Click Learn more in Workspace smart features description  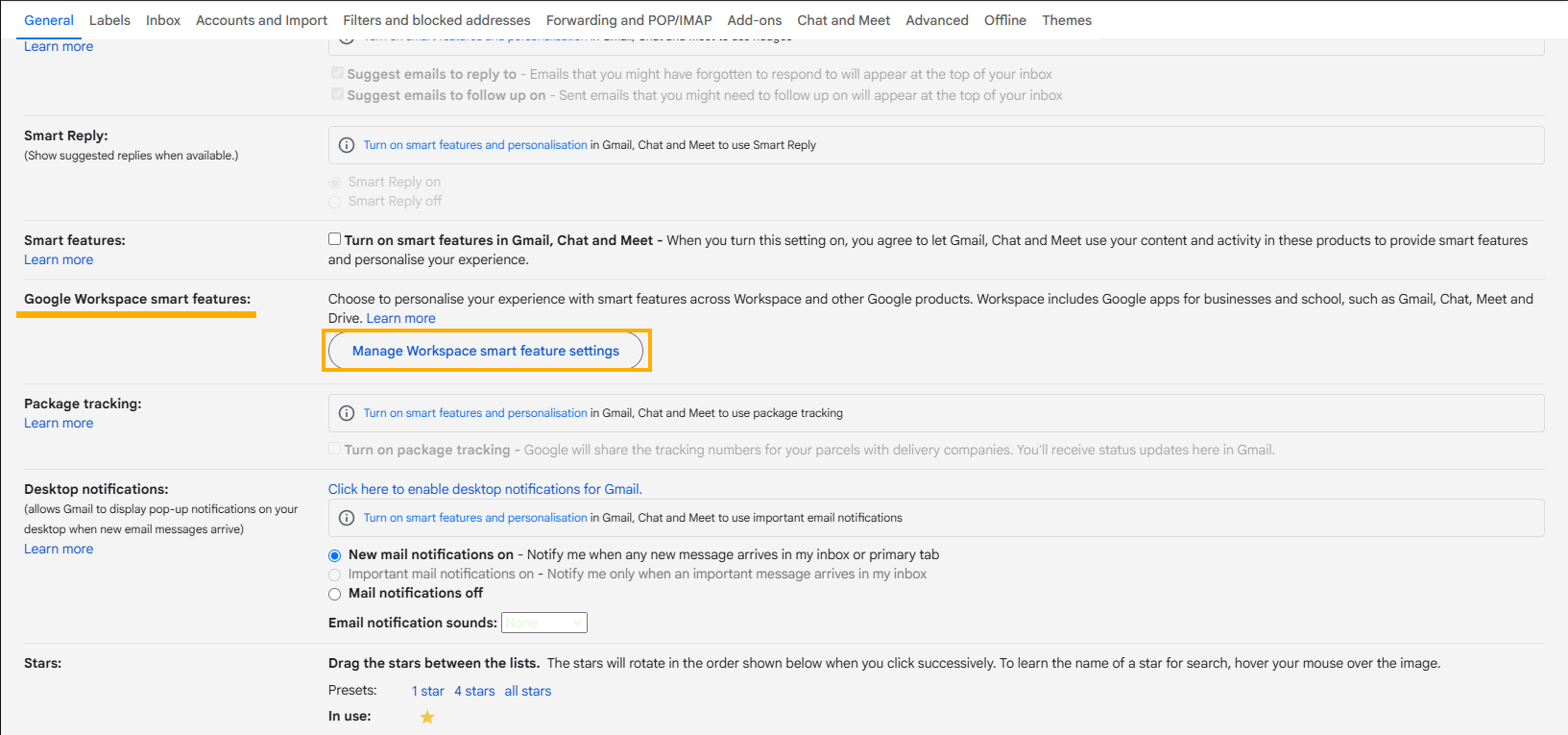click(401, 318)
